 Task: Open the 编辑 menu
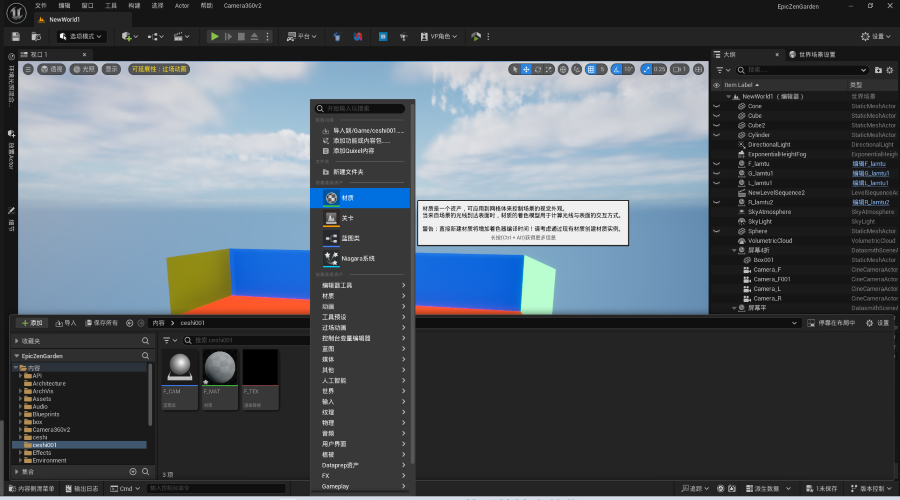64,6
